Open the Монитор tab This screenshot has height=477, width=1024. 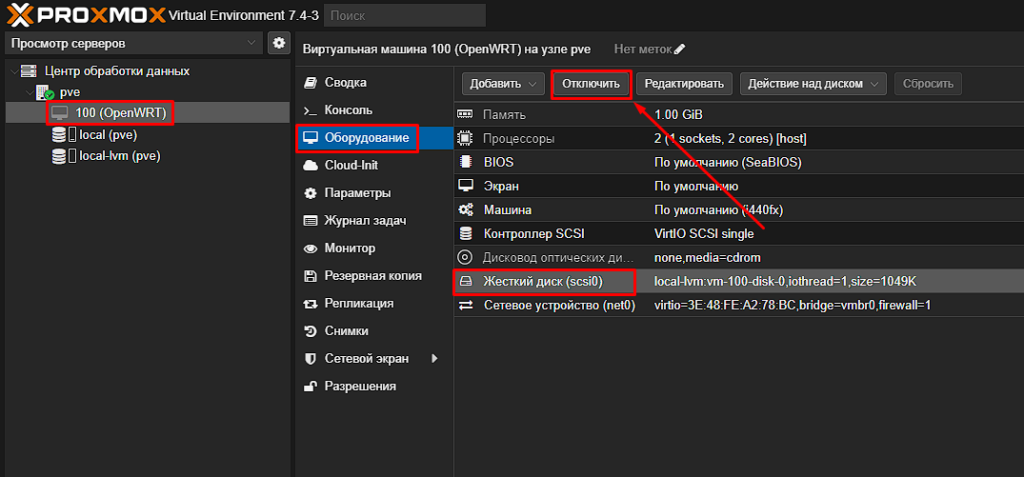[x=374, y=248]
